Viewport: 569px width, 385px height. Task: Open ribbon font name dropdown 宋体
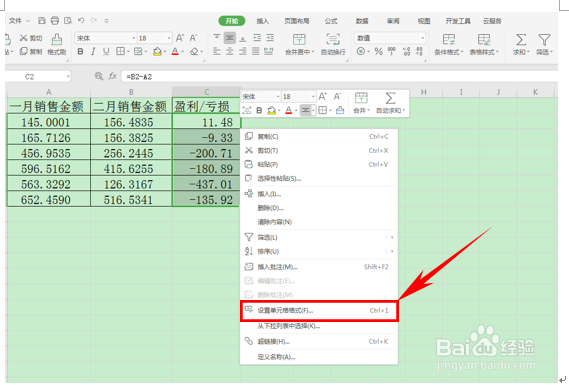(133, 38)
